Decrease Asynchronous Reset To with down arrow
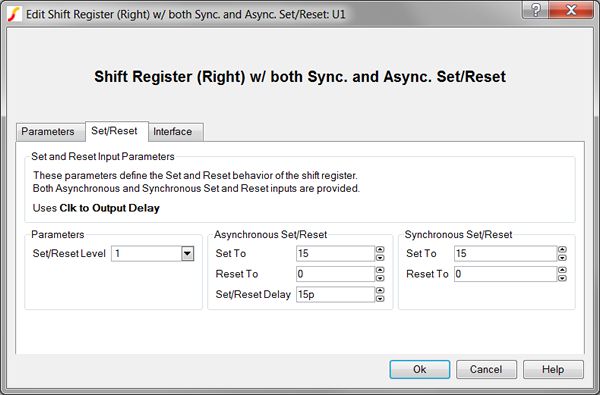Image resolution: width=600 pixels, height=395 pixels. [x=380, y=278]
